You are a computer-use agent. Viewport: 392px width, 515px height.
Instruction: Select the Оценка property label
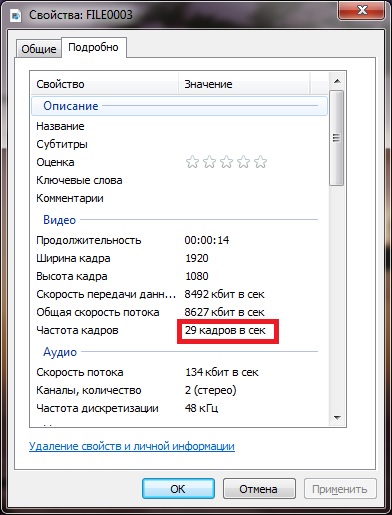(x=55, y=162)
